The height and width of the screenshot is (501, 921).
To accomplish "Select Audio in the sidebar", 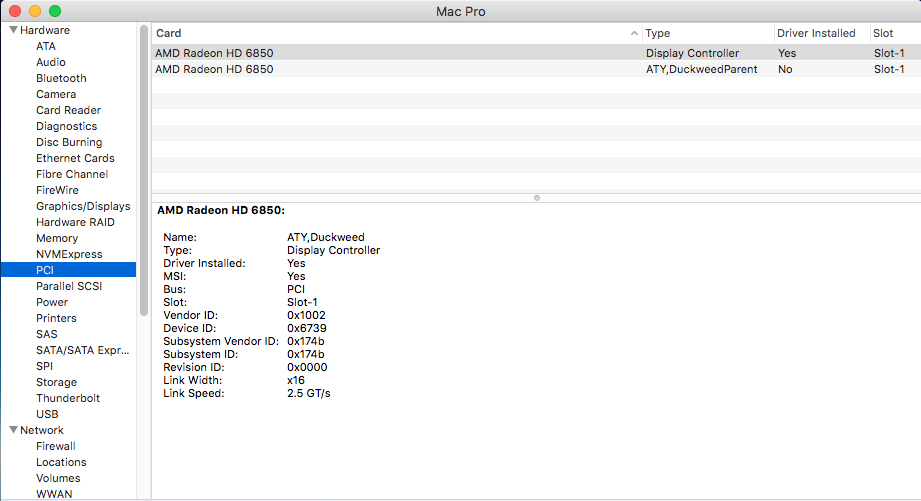I will (51, 62).
